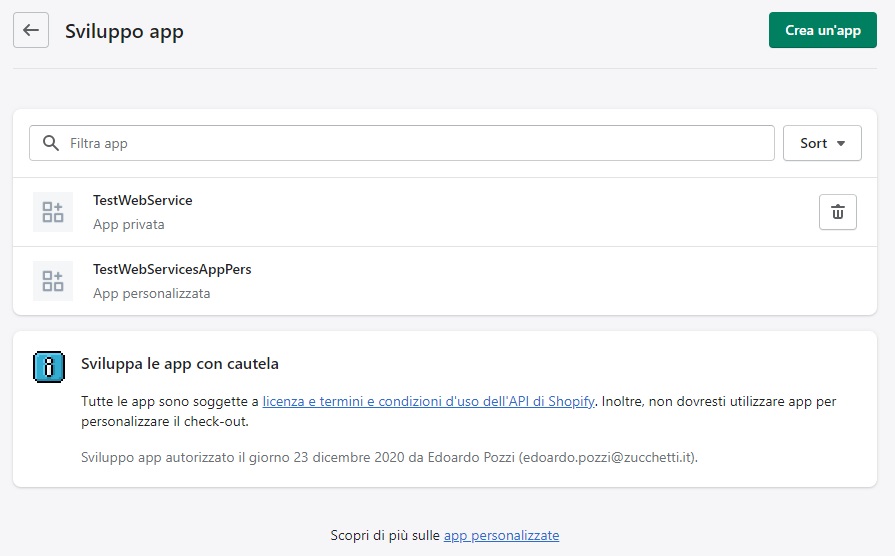The width and height of the screenshot is (895, 556).
Task: Open the Shopify API license and terms link
Action: [428, 401]
